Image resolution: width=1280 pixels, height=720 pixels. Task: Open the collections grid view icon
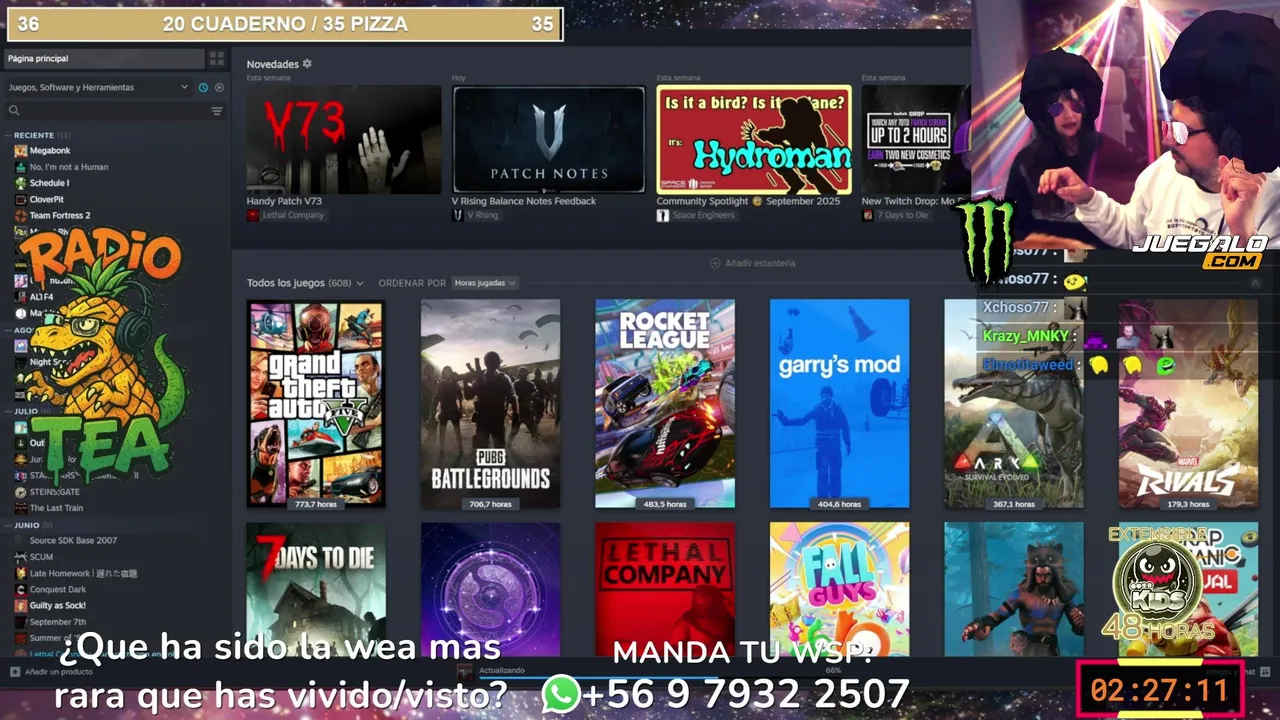(x=216, y=58)
